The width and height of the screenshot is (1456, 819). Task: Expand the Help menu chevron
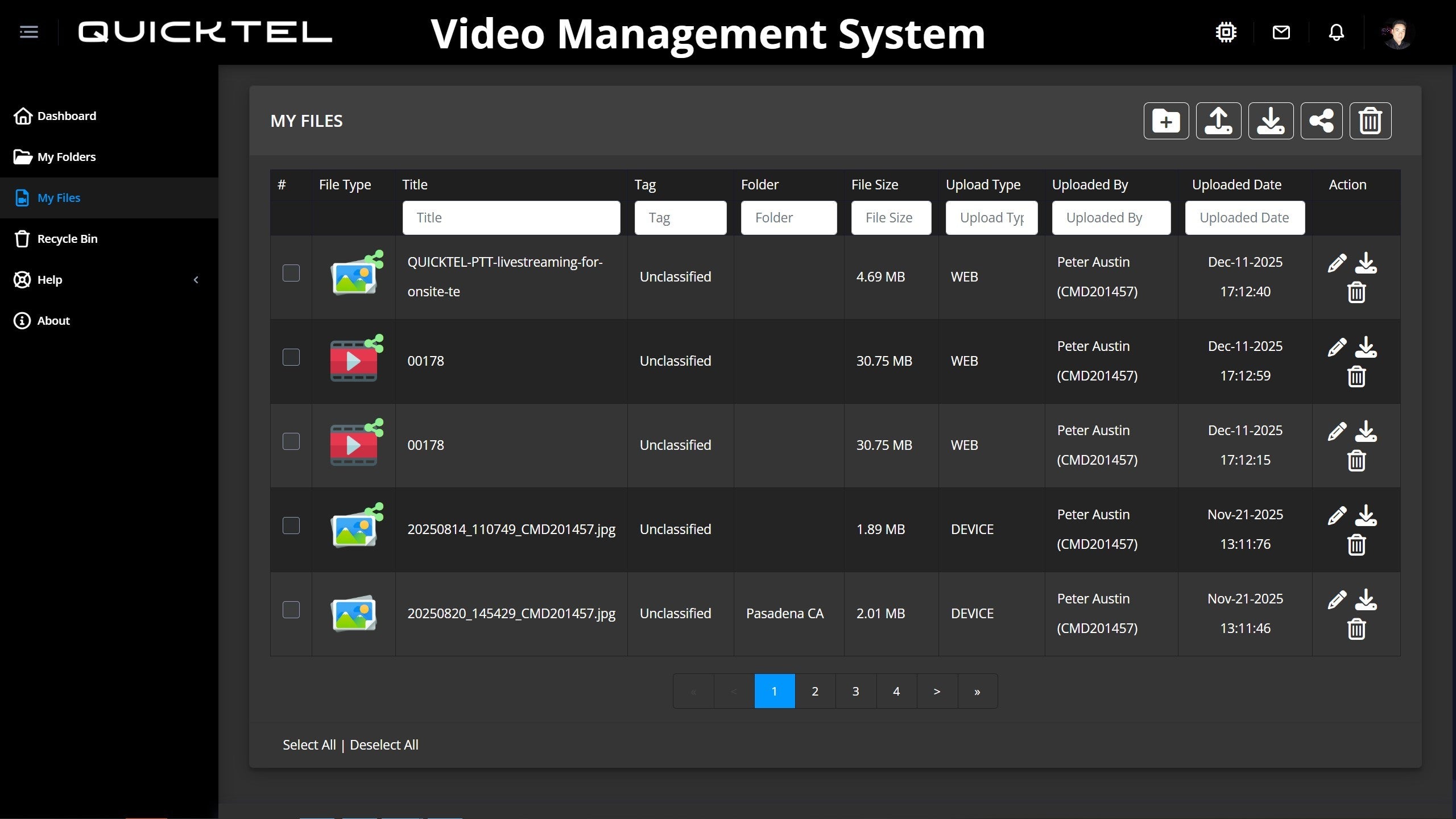[196, 280]
